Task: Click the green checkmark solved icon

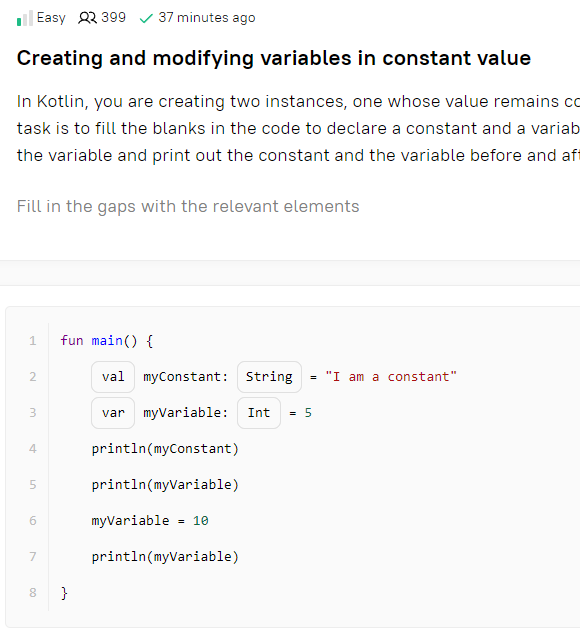Action: coord(146,18)
